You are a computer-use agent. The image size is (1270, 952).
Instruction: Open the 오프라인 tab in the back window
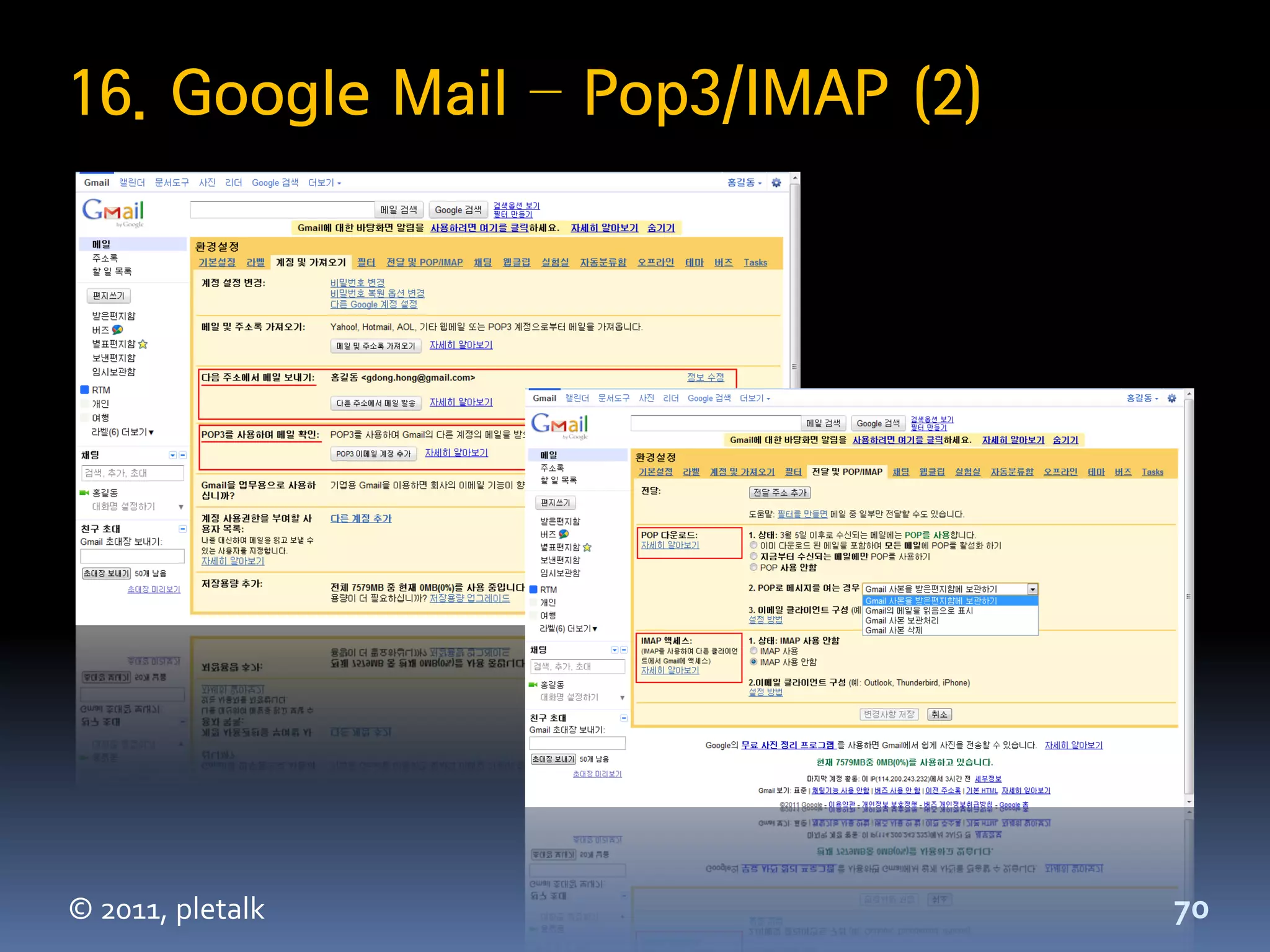[x=655, y=263]
